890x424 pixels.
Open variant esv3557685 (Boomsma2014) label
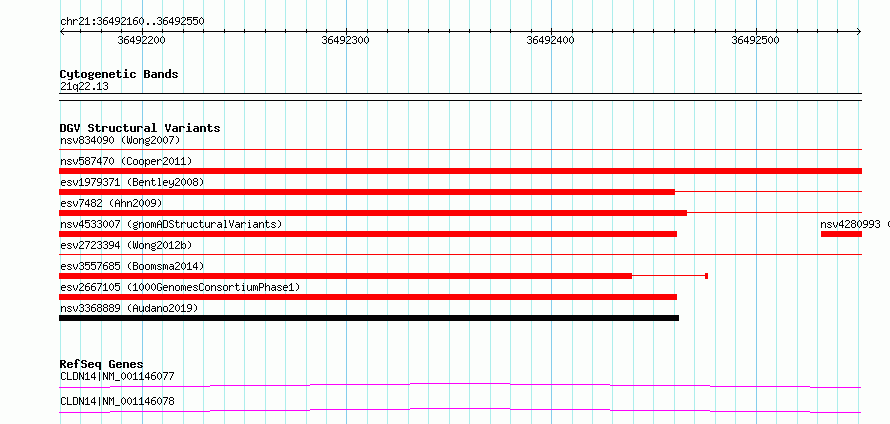(x=132, y=266)
